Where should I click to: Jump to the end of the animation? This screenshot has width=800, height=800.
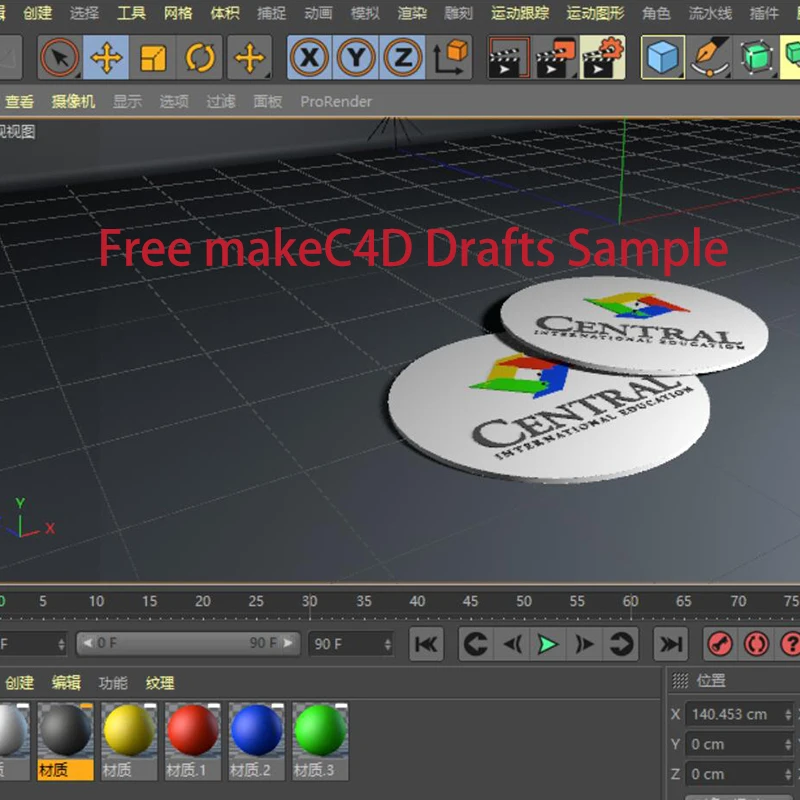671,644
